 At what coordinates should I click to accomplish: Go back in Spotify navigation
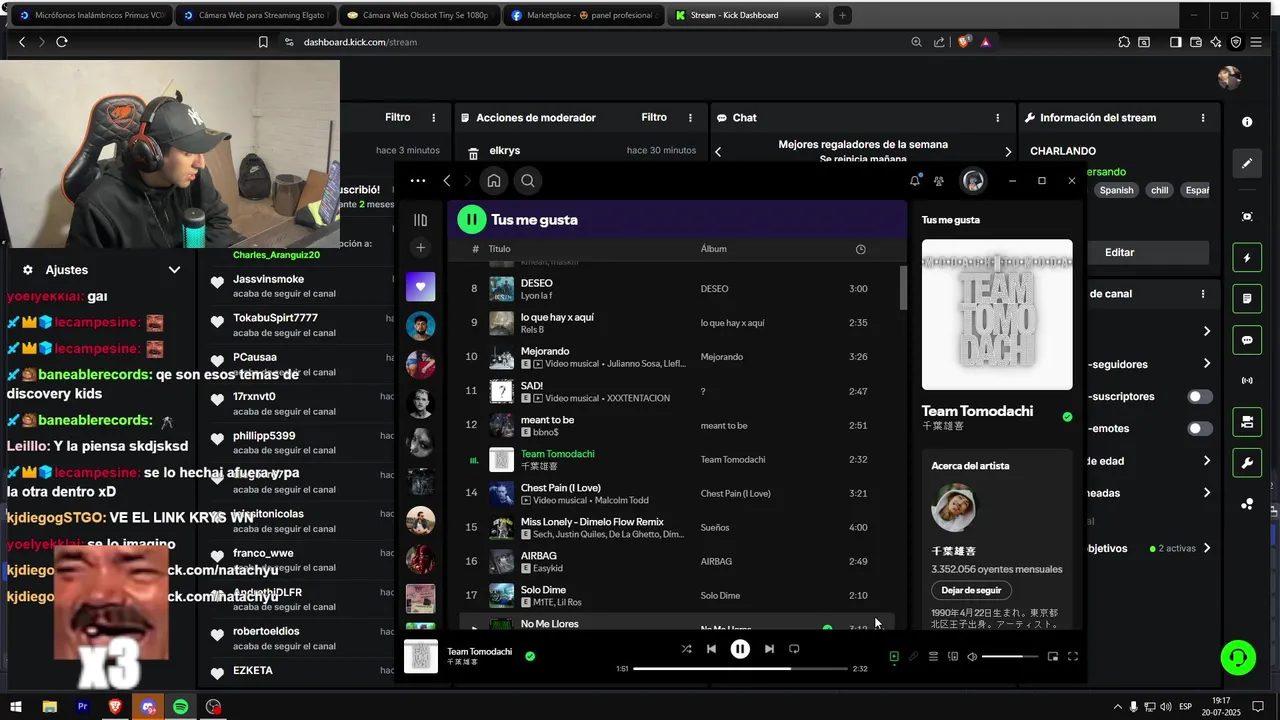tap(447, 181)
